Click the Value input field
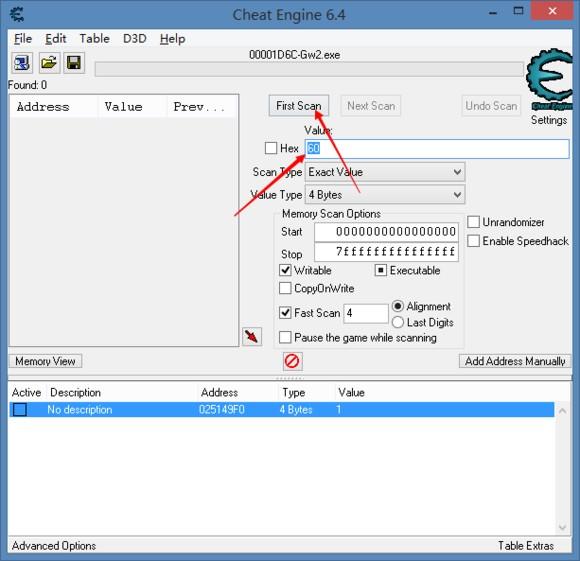580x561 pixels. pyautogui.click(x=437, y=149)
